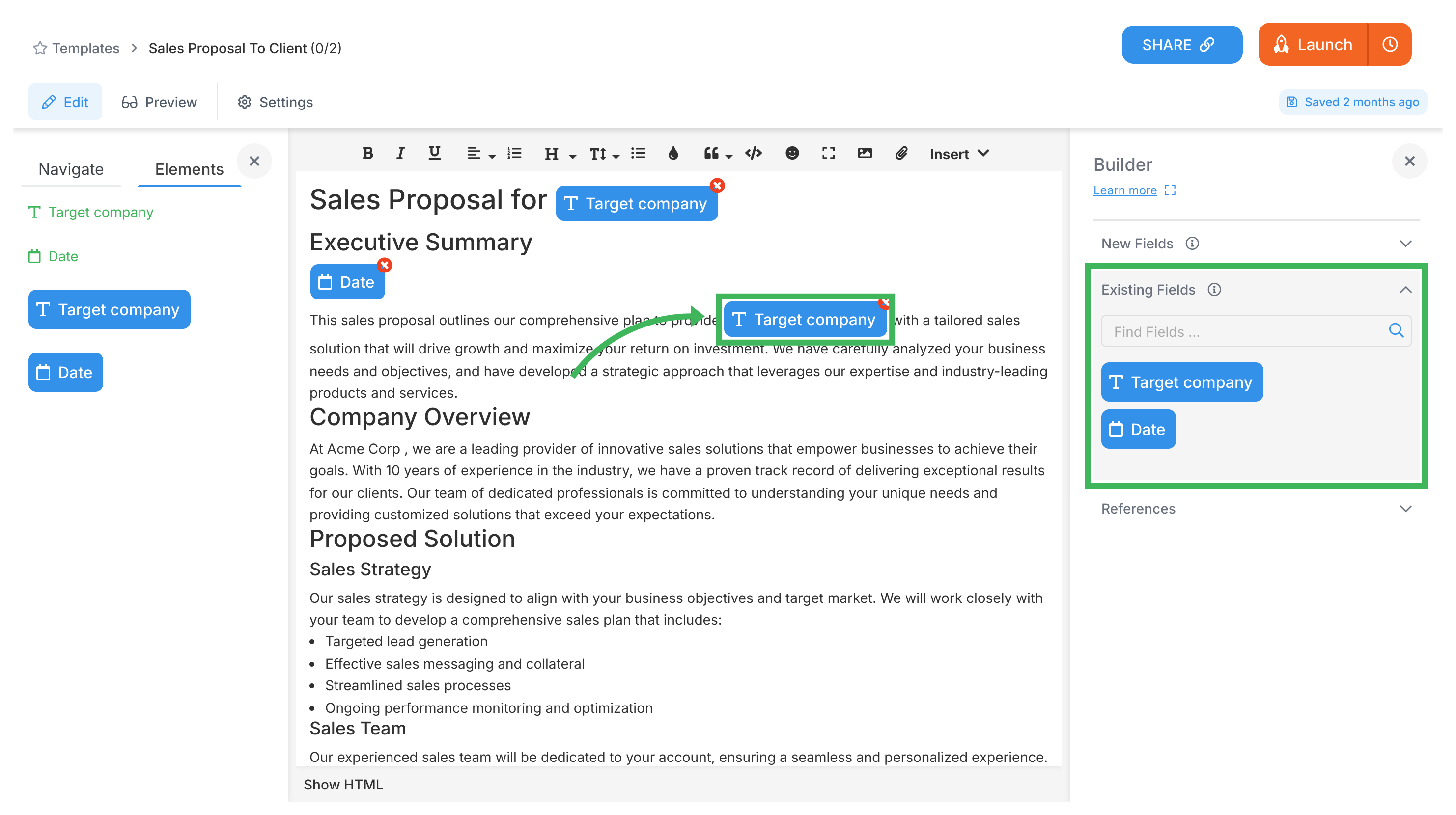This screenshot has width=1456, height=815.
Task: Insert an emoji into the document
Action: pos(792,153)
